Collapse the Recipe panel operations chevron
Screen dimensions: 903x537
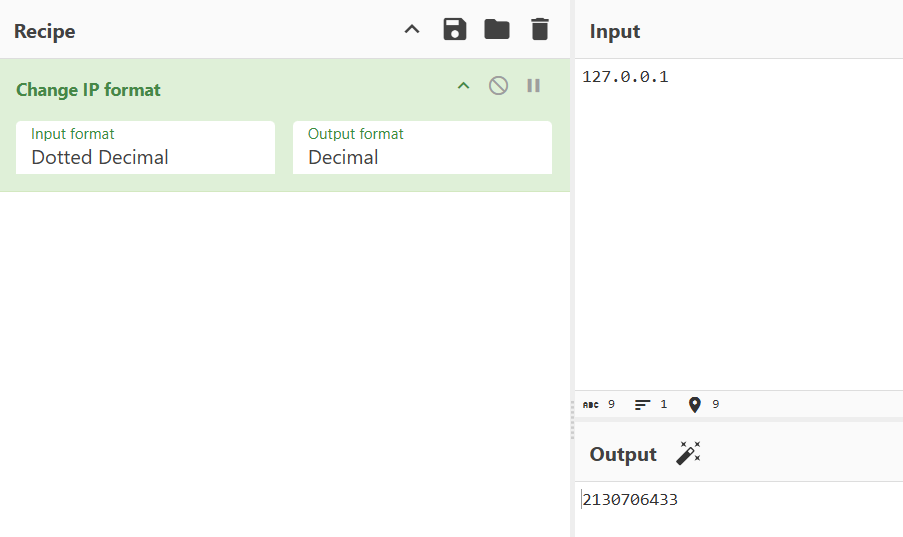412,29
